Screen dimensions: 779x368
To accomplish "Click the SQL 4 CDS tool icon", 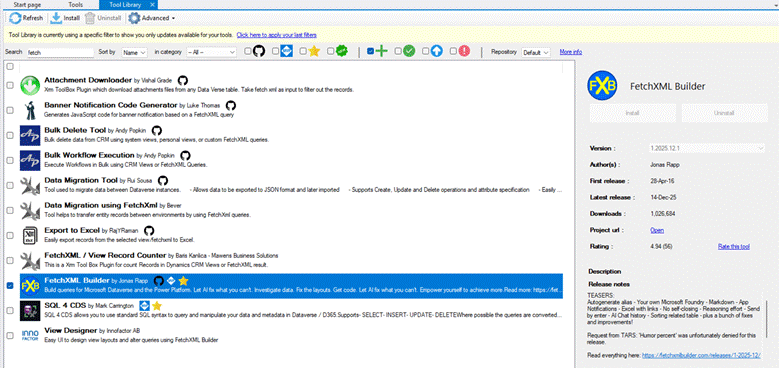I will (x=30, y=310).
